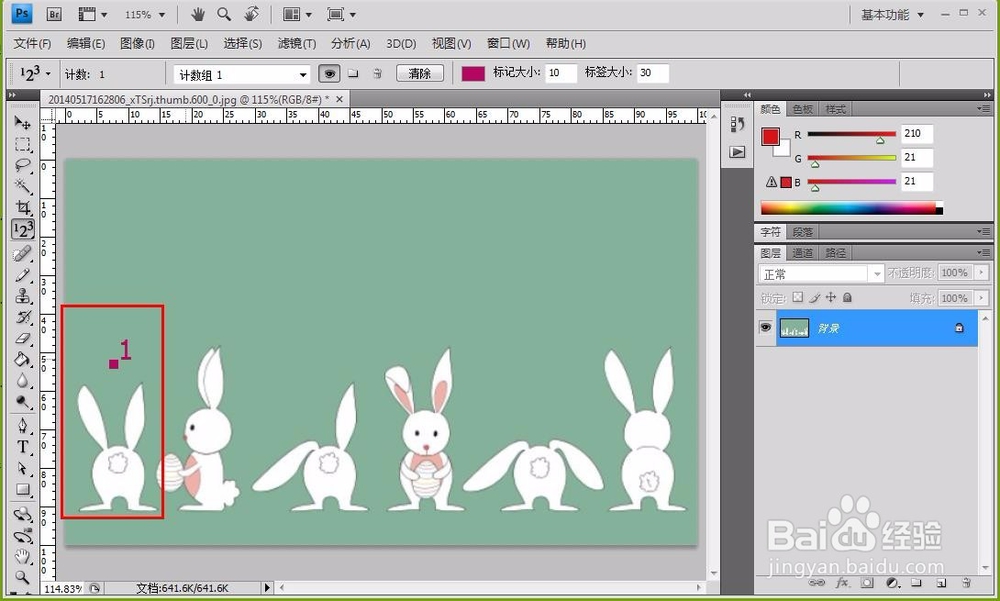The height and width of the screenshot is (601, 1000).
Task: Select the Hand tool in toolbox
Action: click(x=22, y=556)
